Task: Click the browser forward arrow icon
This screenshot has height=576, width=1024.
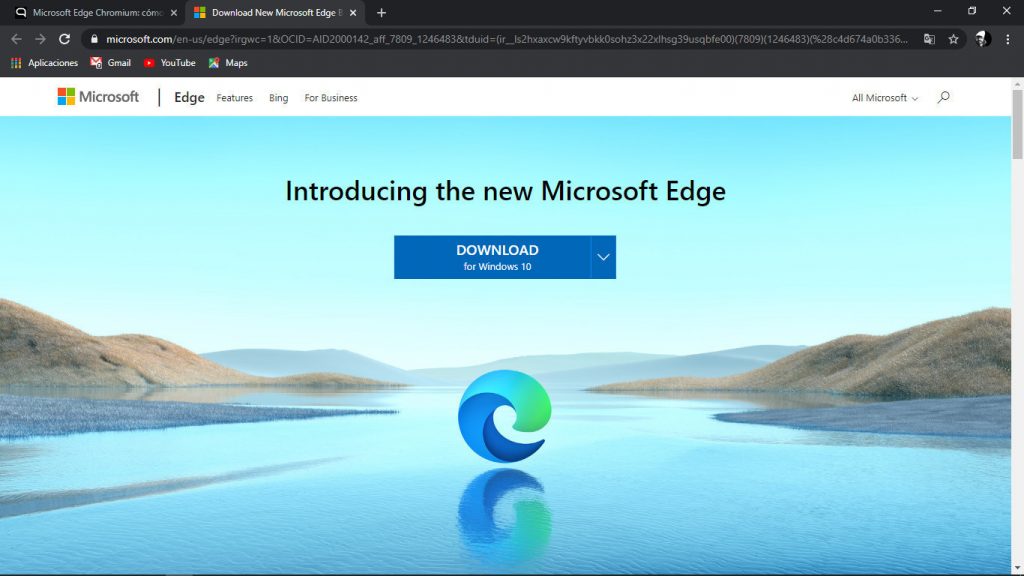Action: (39, 38)
